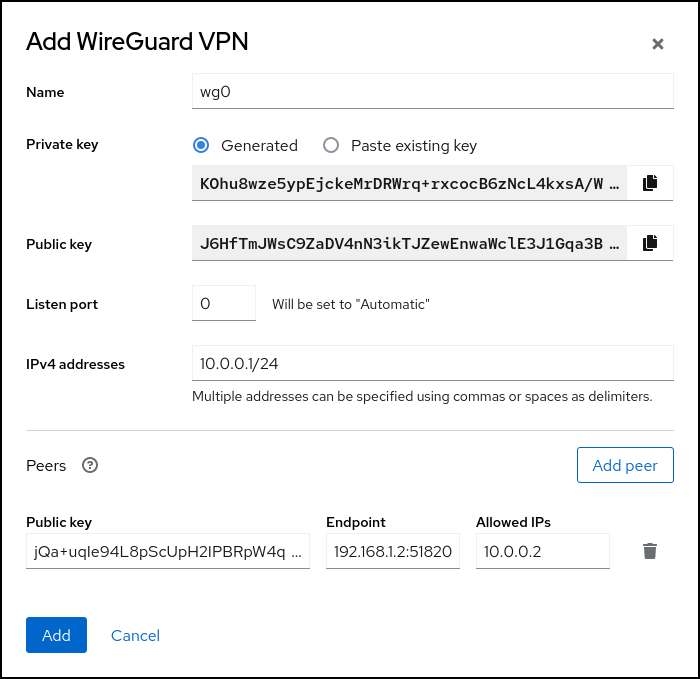This screenshot has height=679, width=700.
Task: Click the Add WireGuard VPN dialog title
Action: [137, 41]
